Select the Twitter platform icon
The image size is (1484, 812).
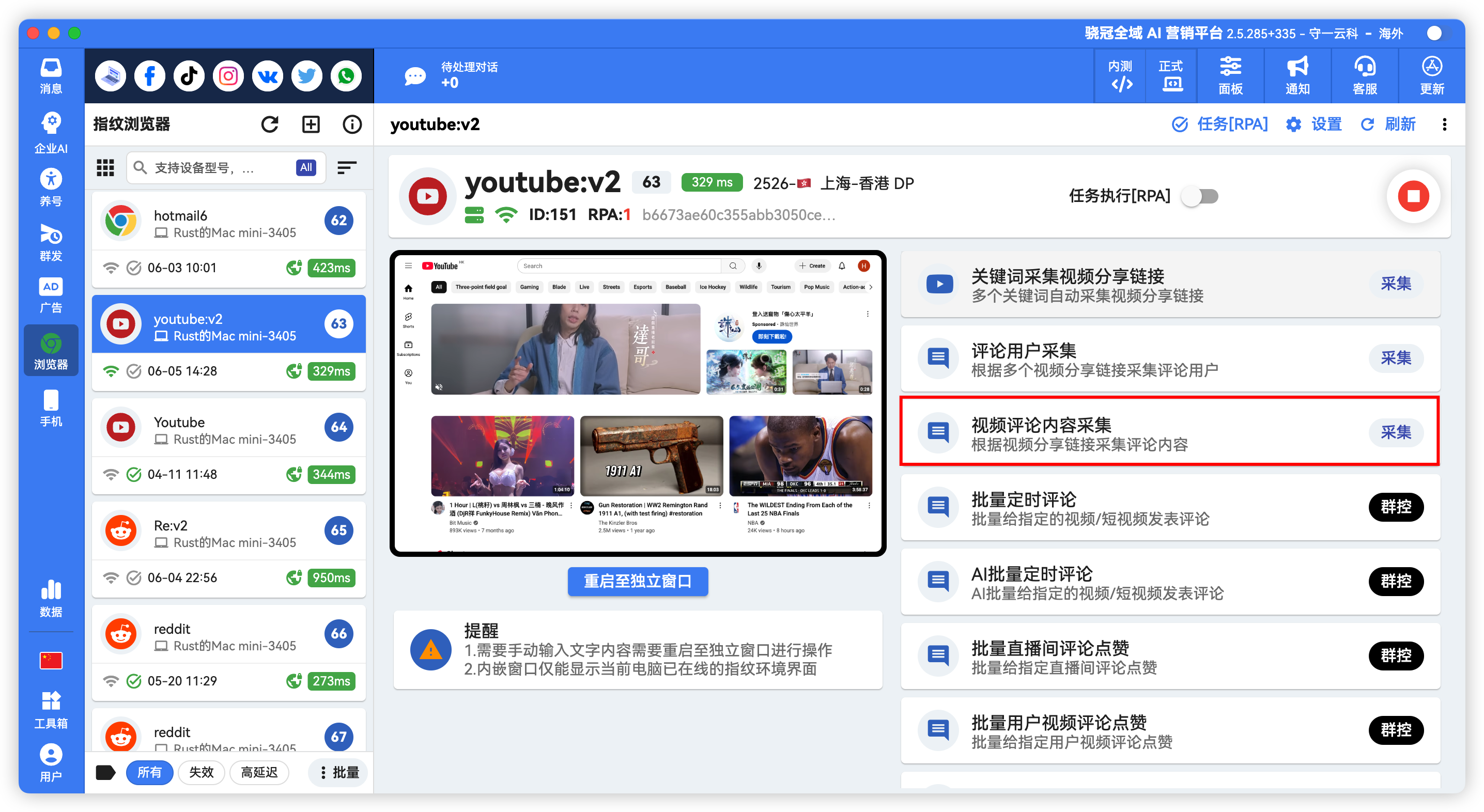(306, 76)
